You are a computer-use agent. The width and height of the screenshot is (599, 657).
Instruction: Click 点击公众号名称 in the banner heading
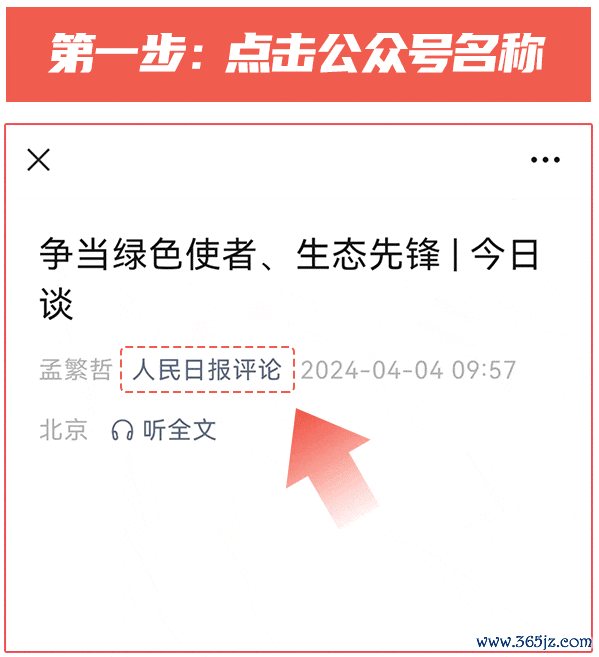pyautogui.click(x=384, y=54)
